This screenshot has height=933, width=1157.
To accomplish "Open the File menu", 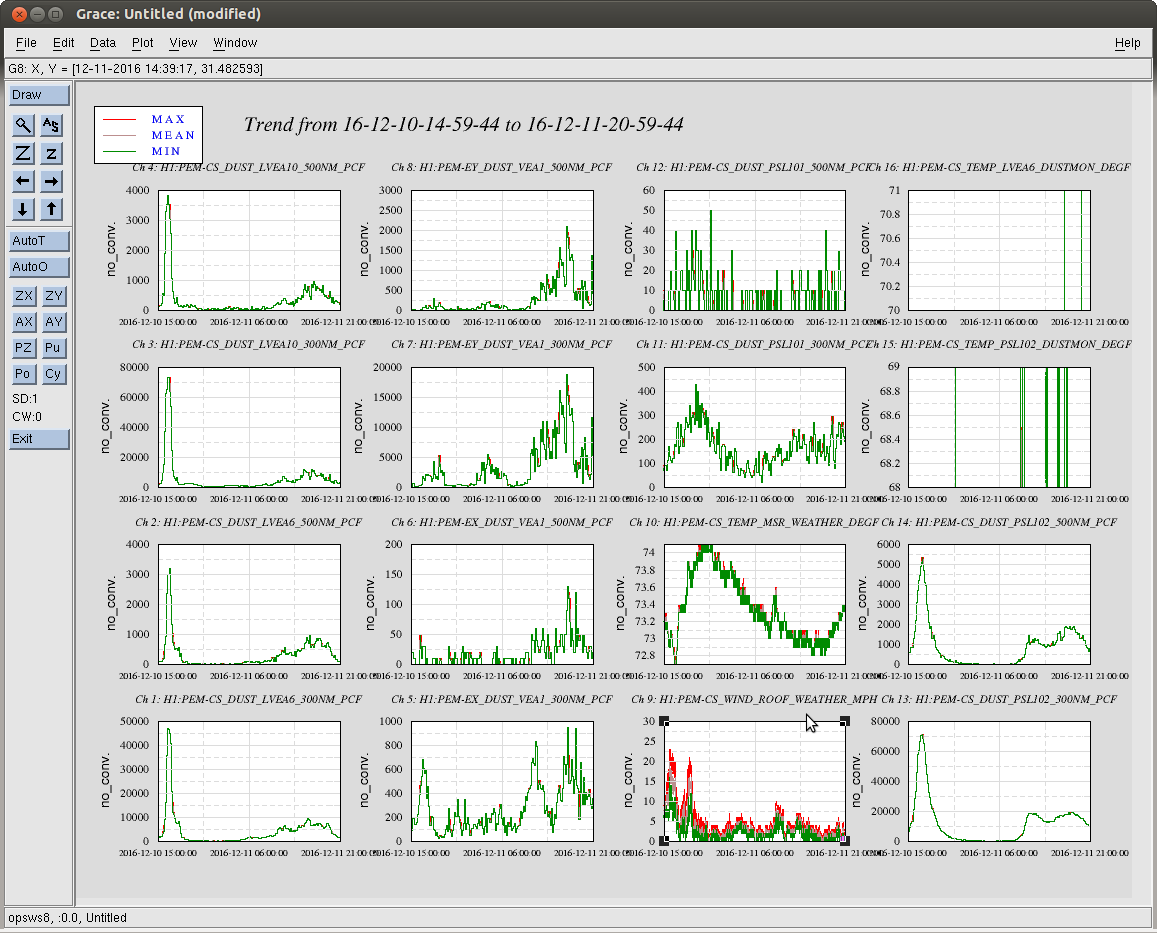I will [x=26, y=43].
